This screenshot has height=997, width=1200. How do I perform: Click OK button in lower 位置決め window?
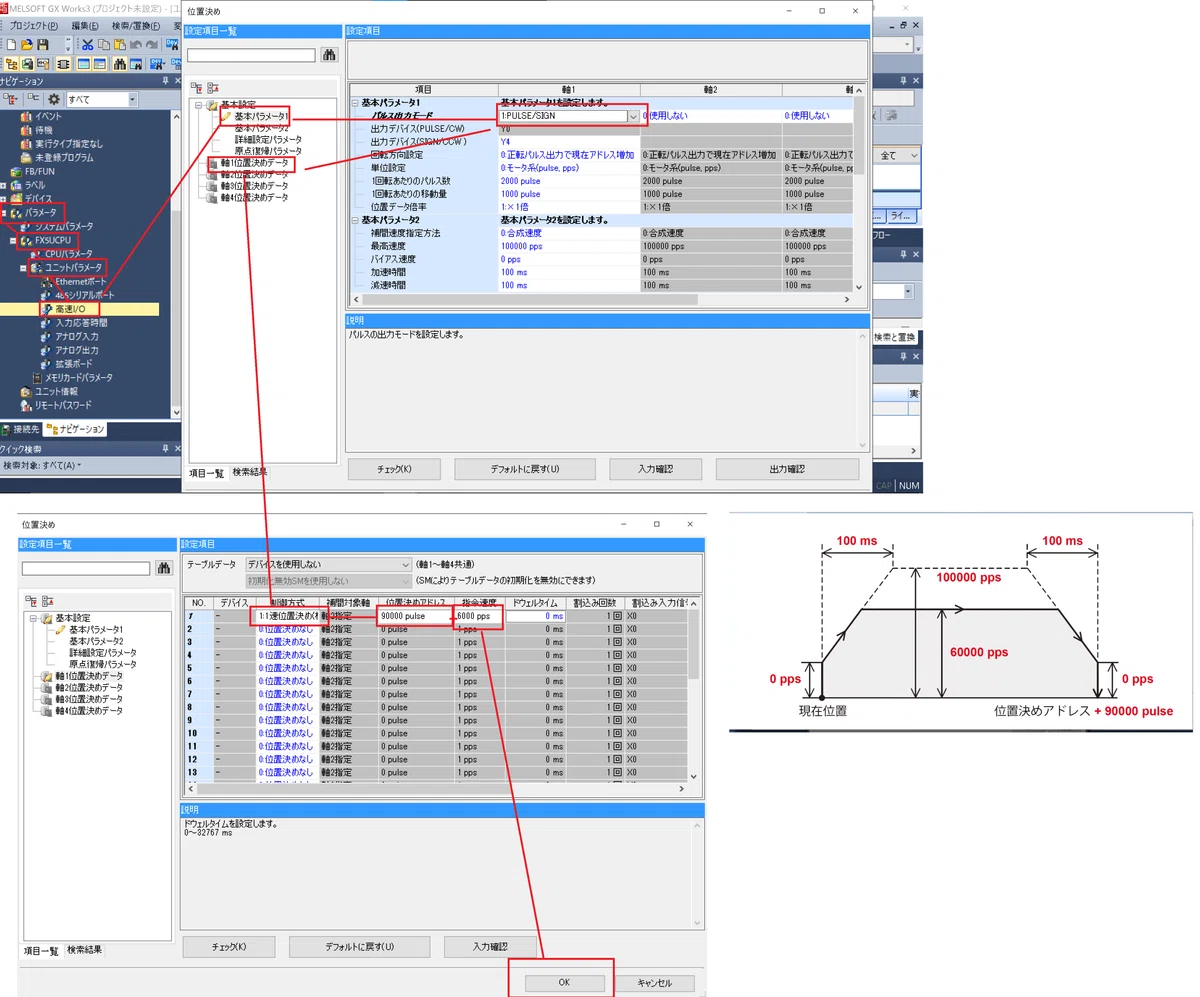564,983
